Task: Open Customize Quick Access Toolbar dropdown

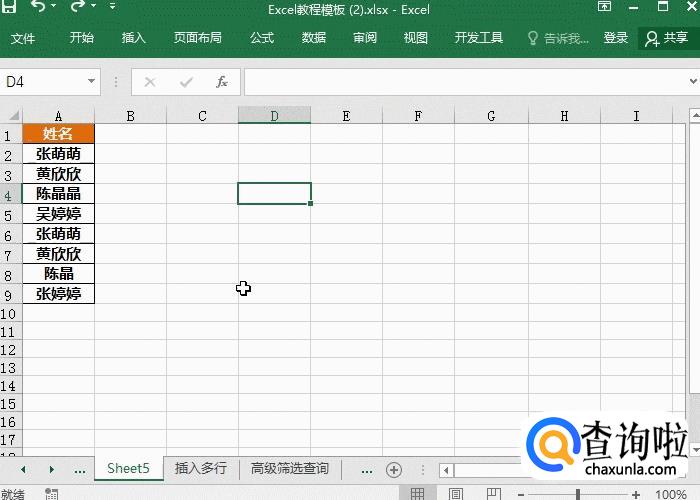Action: [x=112, y=6]
